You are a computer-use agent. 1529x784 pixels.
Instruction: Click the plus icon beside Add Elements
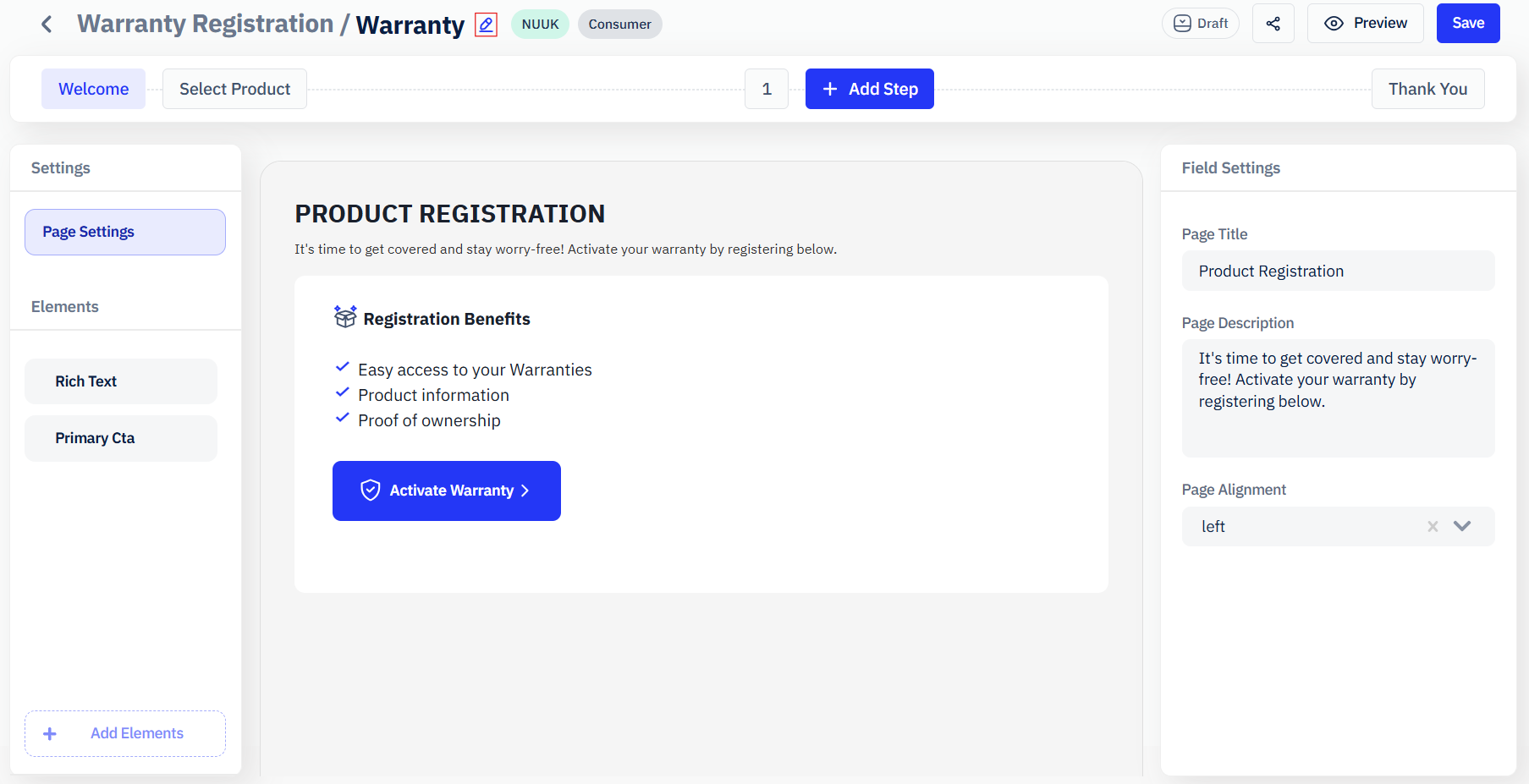coord(50,734)
